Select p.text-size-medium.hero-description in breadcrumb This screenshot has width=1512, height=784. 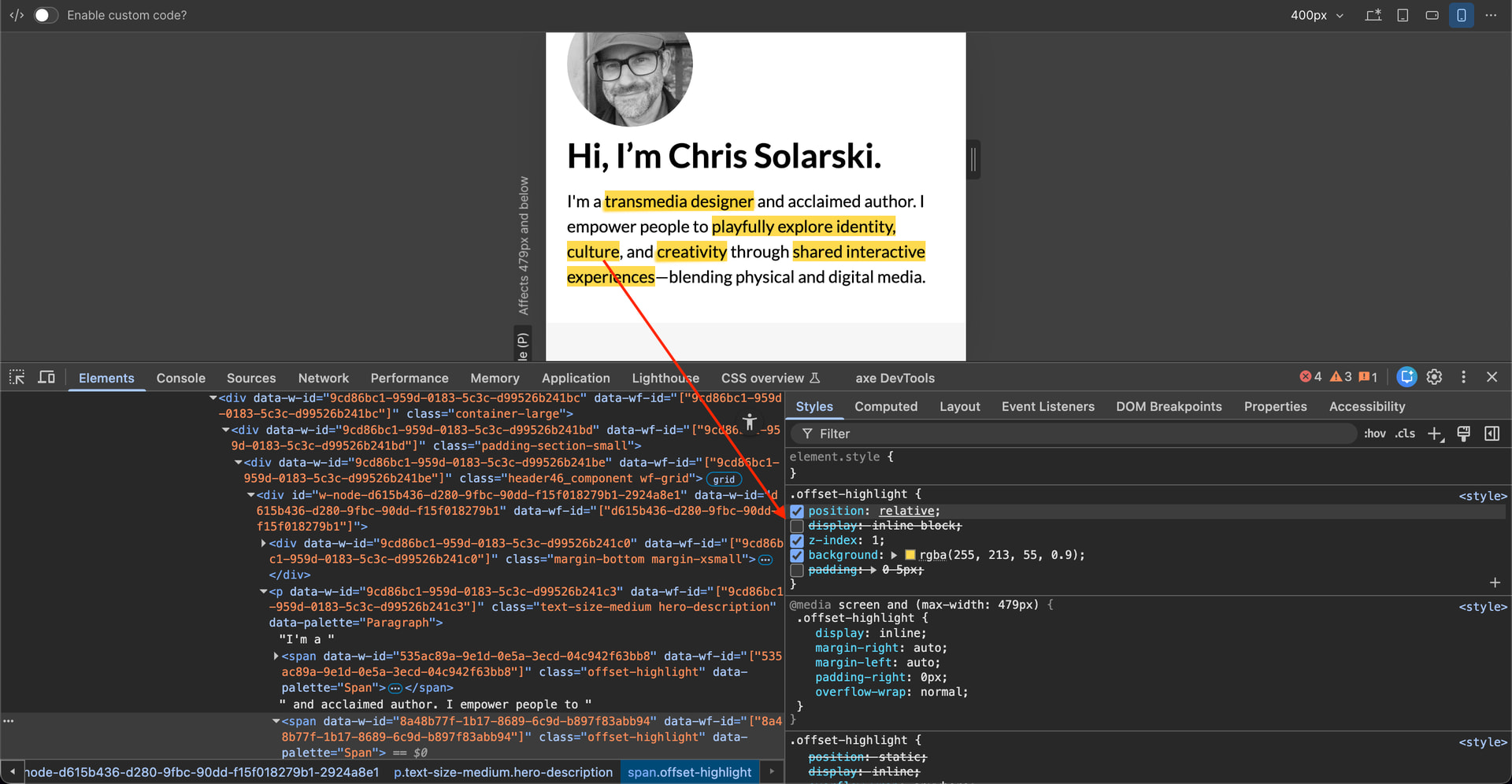[503, 772]
